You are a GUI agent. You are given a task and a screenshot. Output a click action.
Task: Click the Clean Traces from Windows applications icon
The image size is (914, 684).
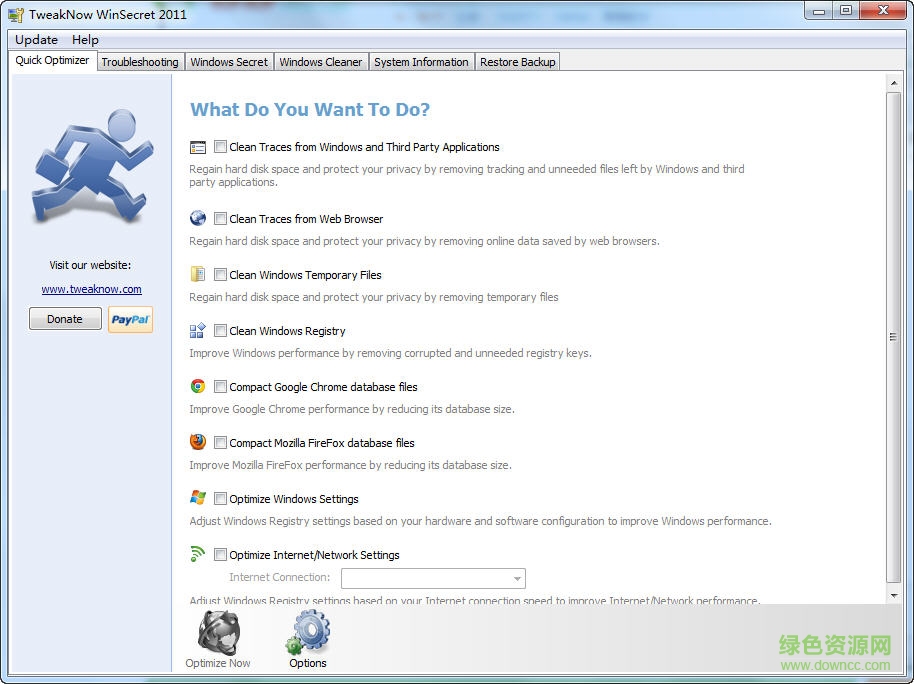[x=198, y=147]
